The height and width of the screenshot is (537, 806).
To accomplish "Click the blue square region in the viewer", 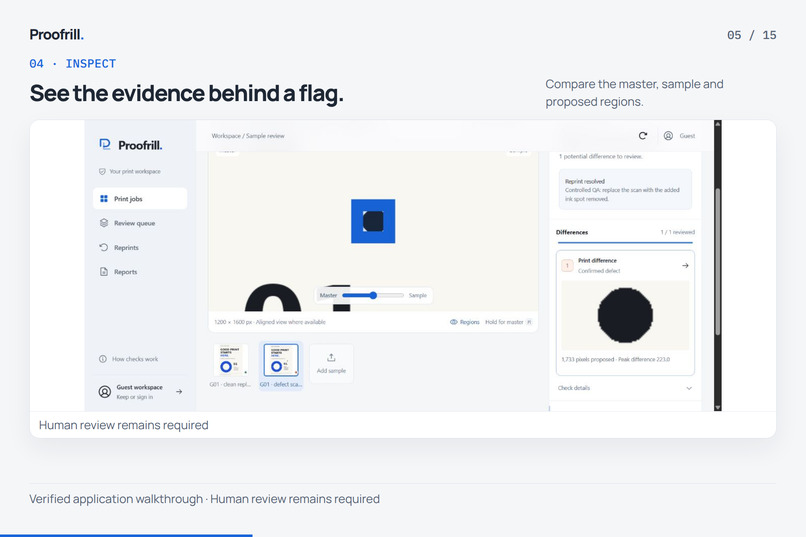I will click(373, 221).
